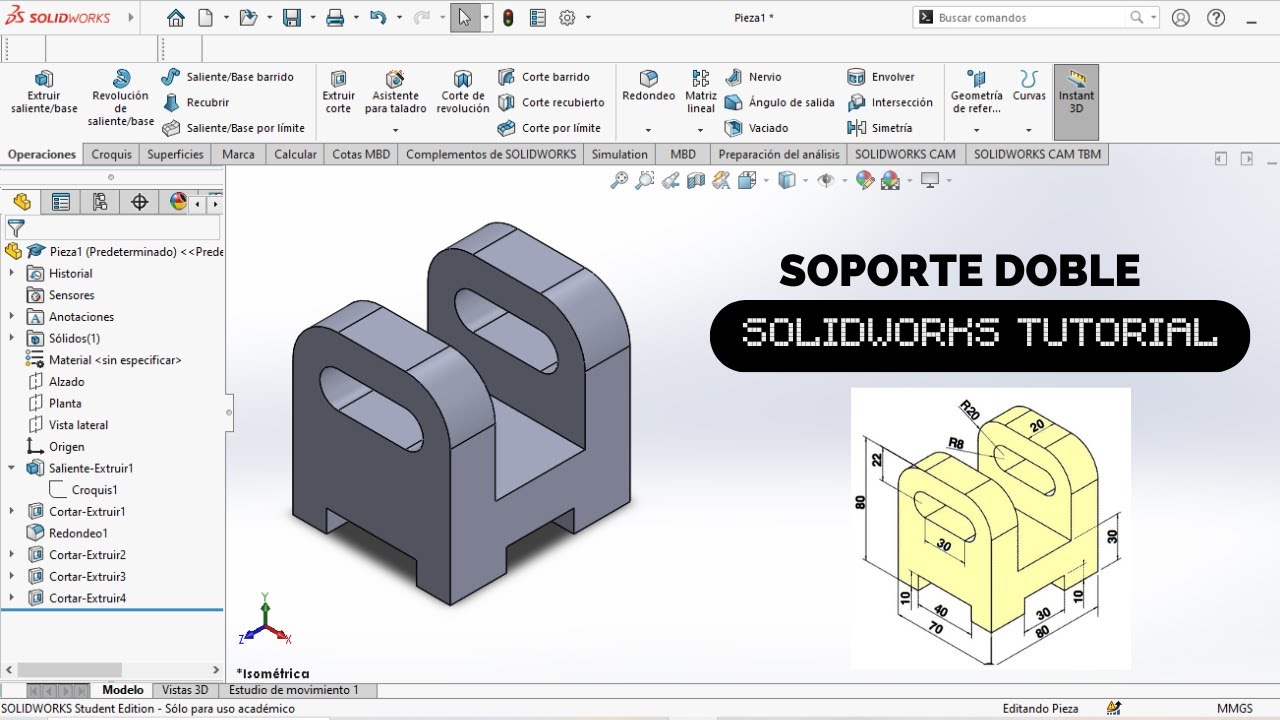Choose Corte recubierto

(x=551, y=102)
